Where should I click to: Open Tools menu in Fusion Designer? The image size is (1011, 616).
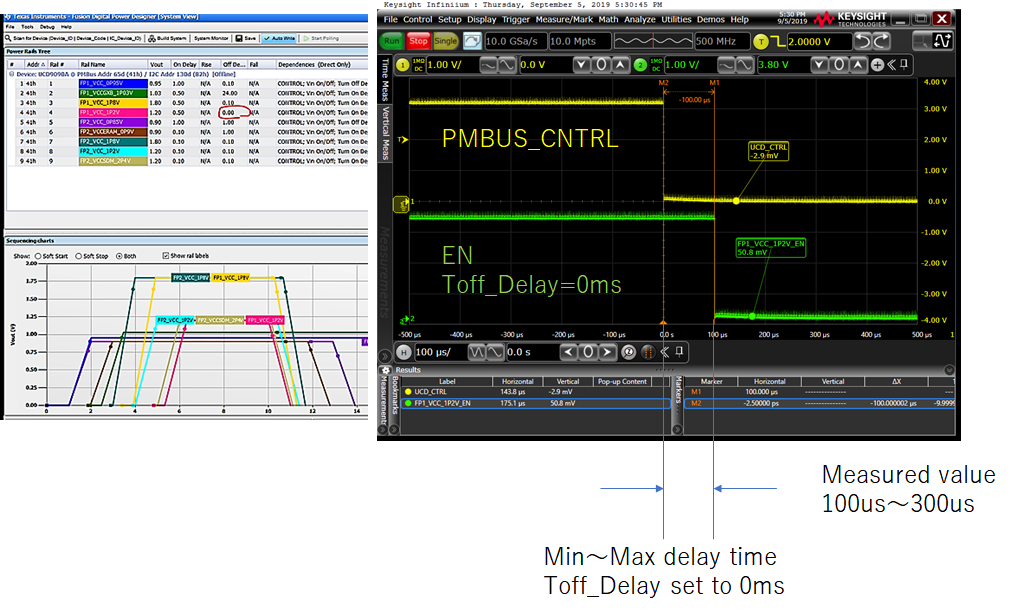[x=27, y=27]
